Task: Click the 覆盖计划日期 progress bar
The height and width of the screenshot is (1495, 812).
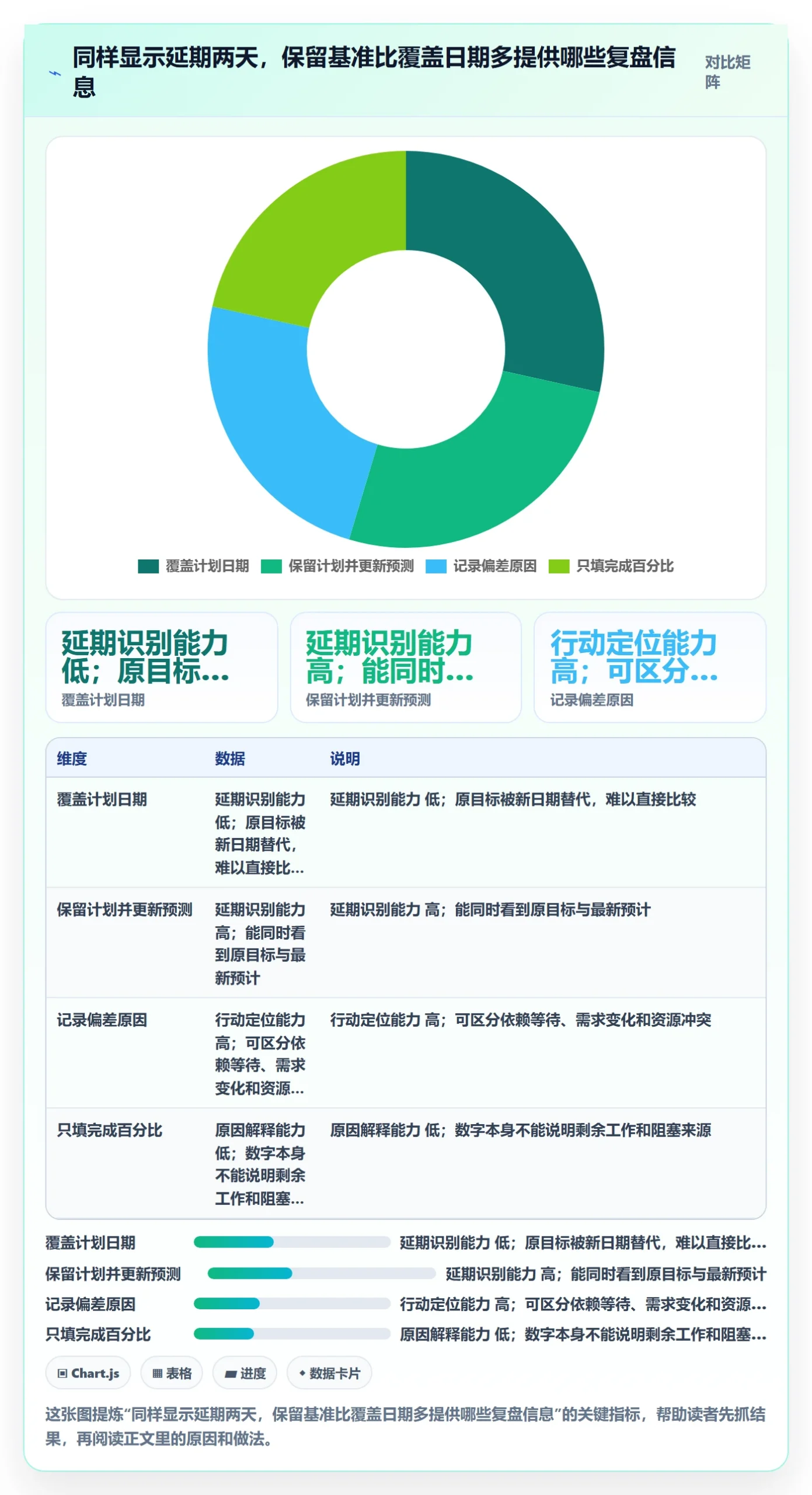Action: (292, 1242)
